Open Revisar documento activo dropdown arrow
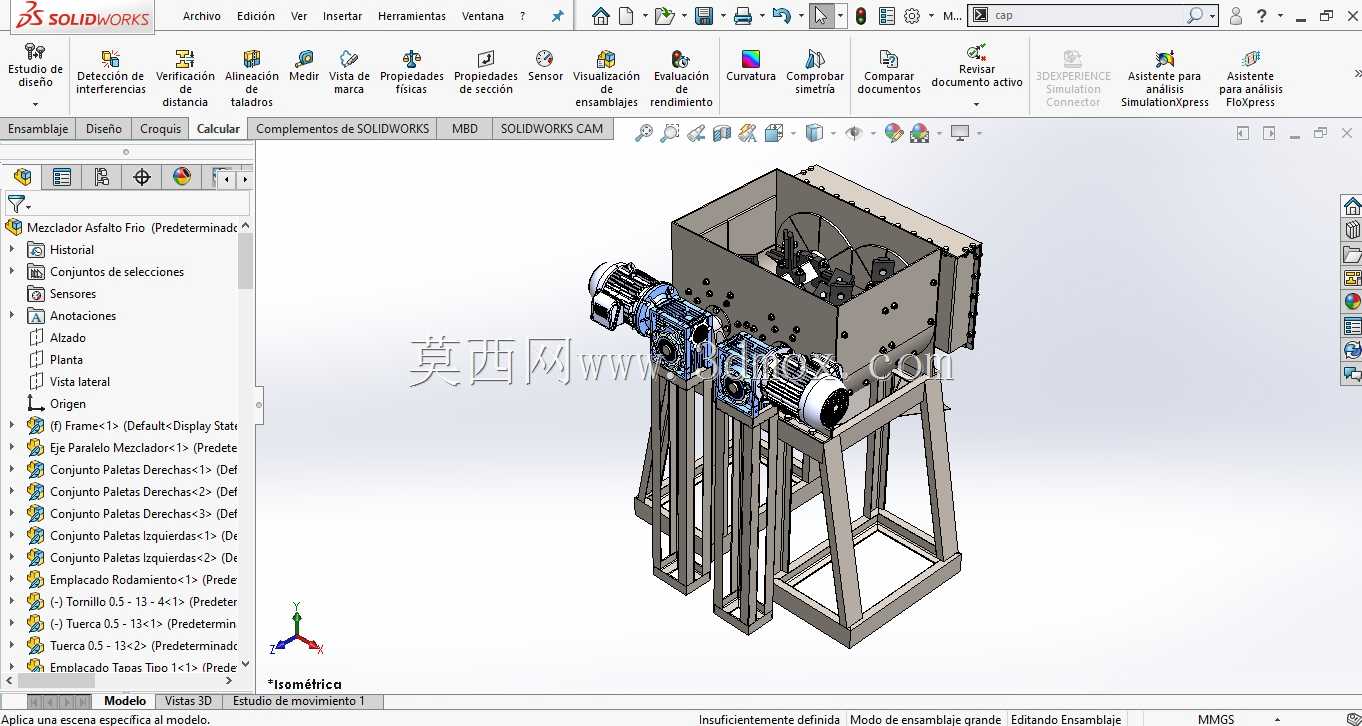Screen dimensions: 1362x726 pyautogui.click(x=977, y=103)
